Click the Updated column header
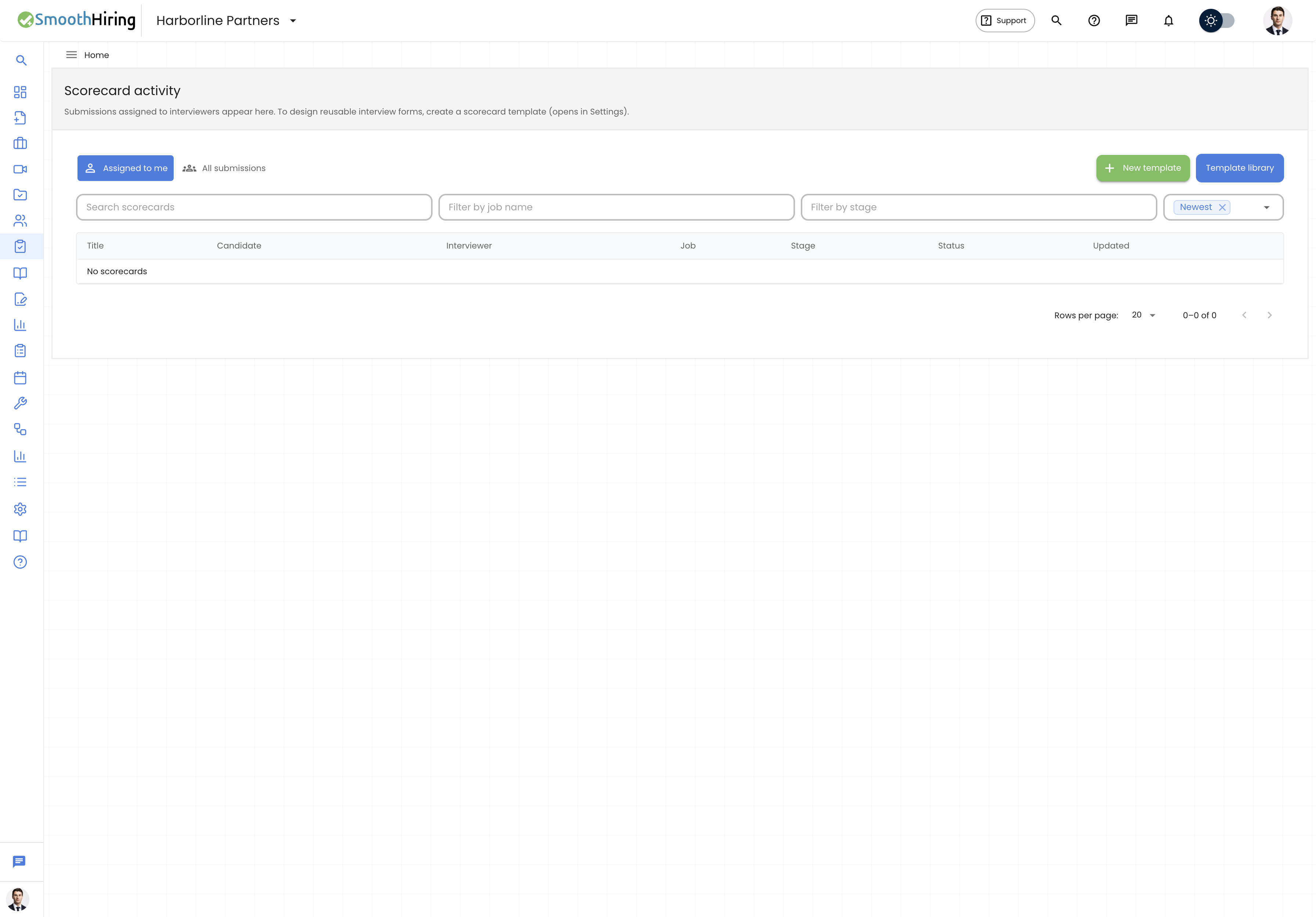1316x917 pixels. [x=1110, y=246]
